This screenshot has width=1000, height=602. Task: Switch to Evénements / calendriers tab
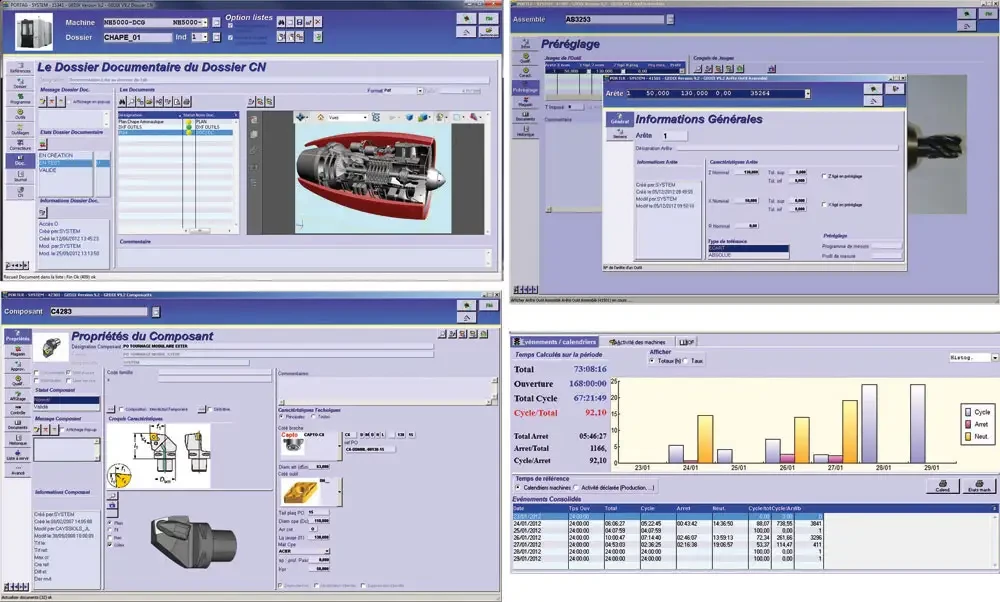[554, 342]
